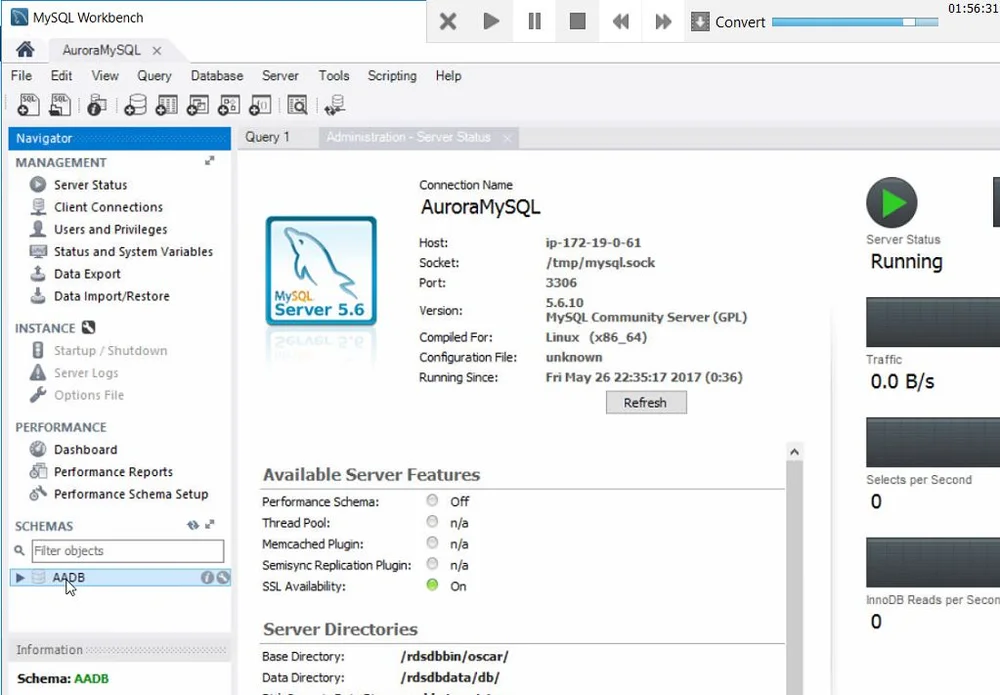Viewport: 1000px width, 695px height.
Task: Click the green Server Status running icon
Action: click(892, 203)
